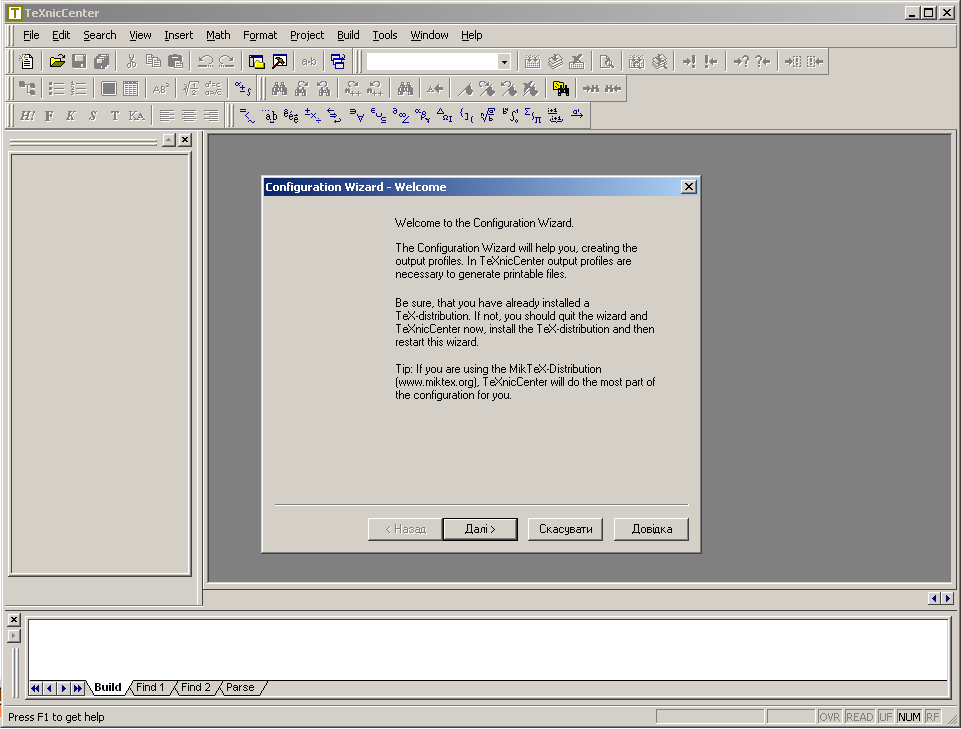Click the window list icon in main toolbar

[256, 62]
